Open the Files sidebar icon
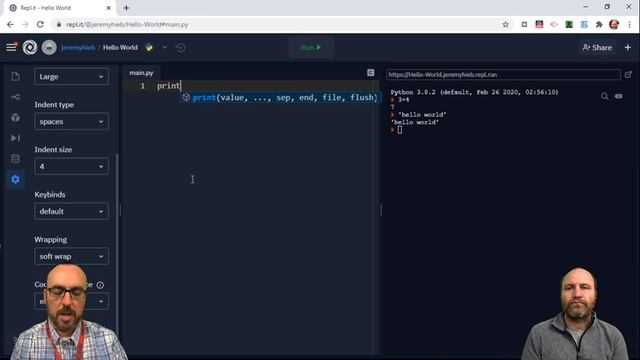Image resolution: width=640 pixels, height=360 pixels. coord(16,76)
